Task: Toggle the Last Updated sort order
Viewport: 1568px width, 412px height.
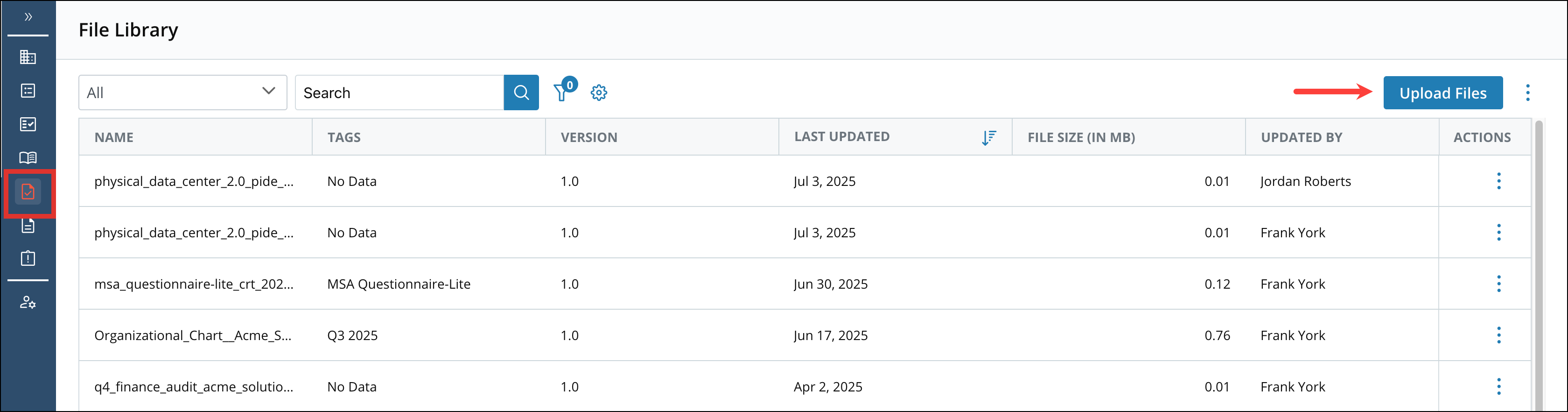Action: pos(989,137)
